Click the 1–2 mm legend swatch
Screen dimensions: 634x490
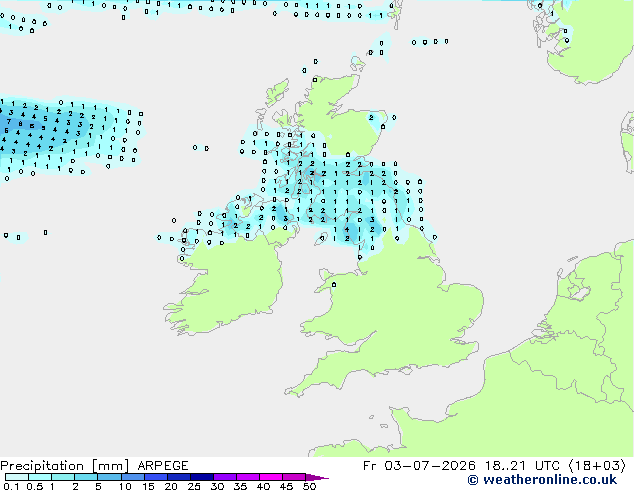[63, 477]
